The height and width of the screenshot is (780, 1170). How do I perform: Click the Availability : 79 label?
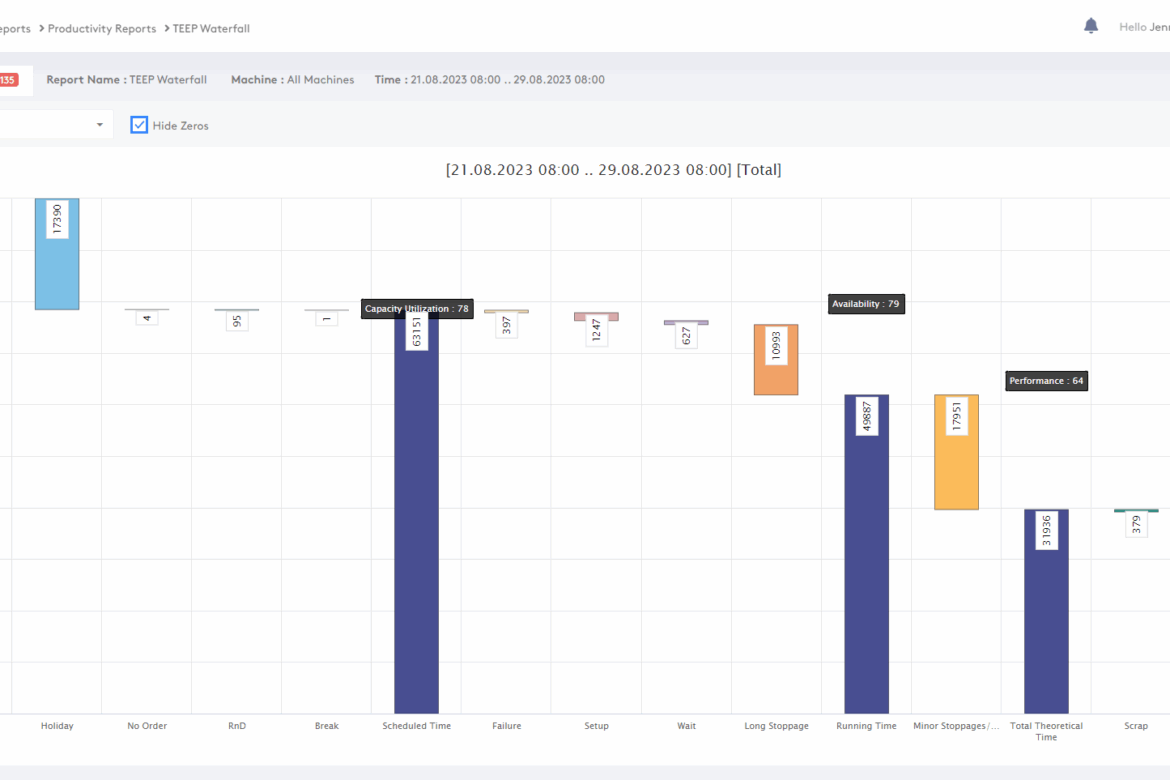click(x=866, y=304)
